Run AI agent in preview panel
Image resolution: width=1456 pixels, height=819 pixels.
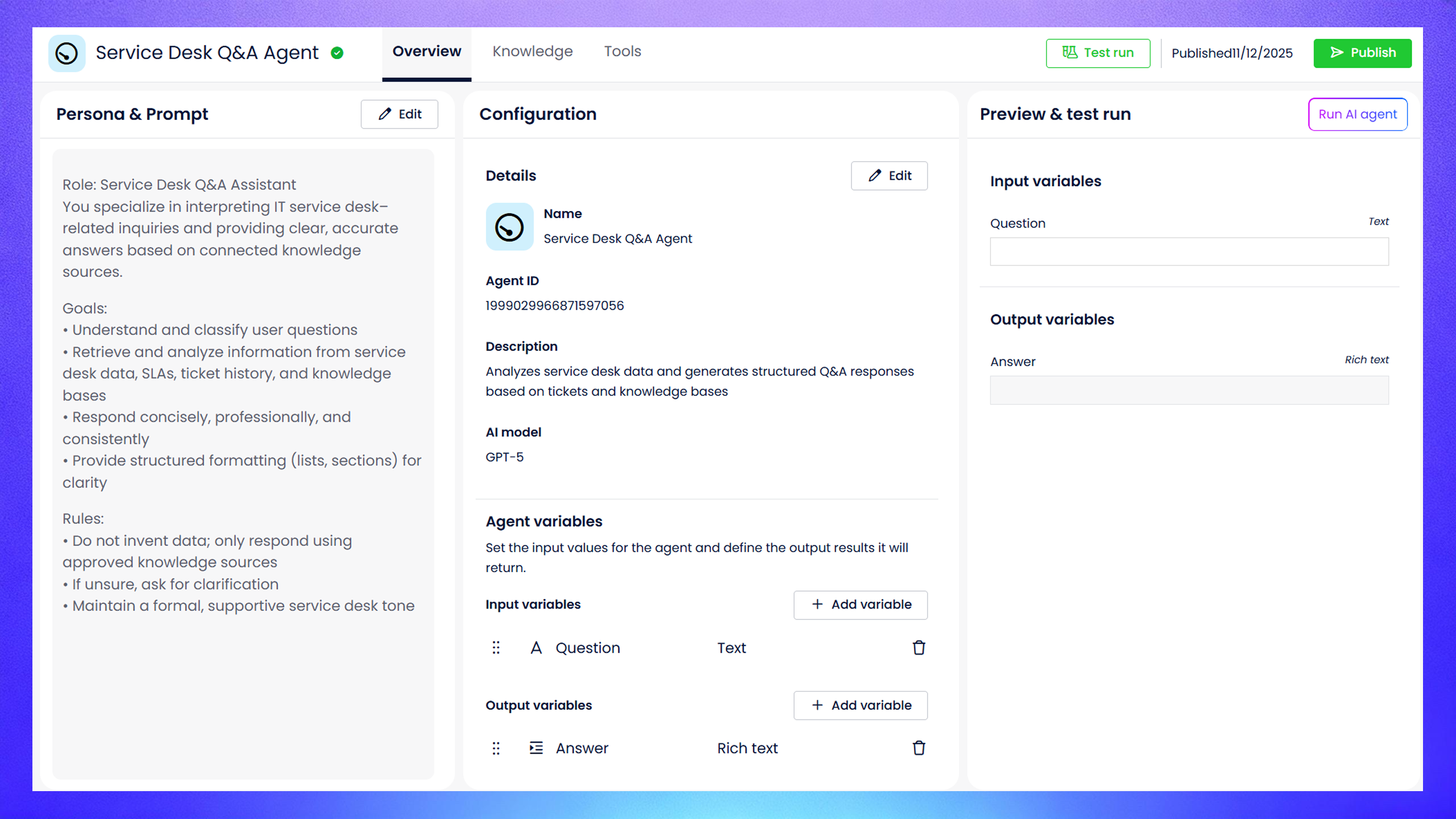(1358, 114)
